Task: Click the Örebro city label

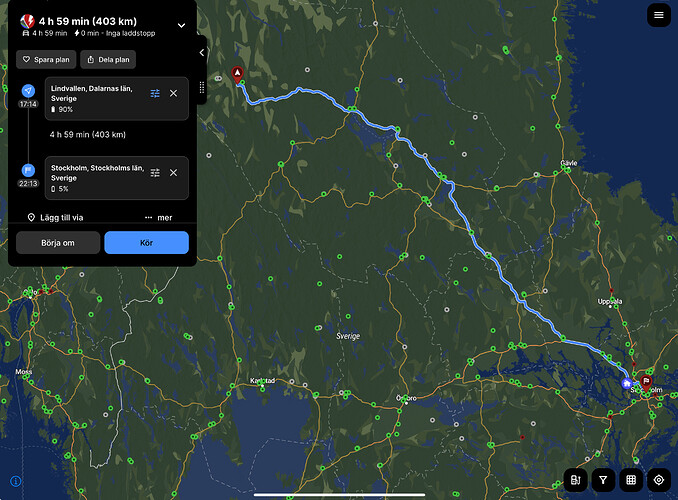Action: 406,398
